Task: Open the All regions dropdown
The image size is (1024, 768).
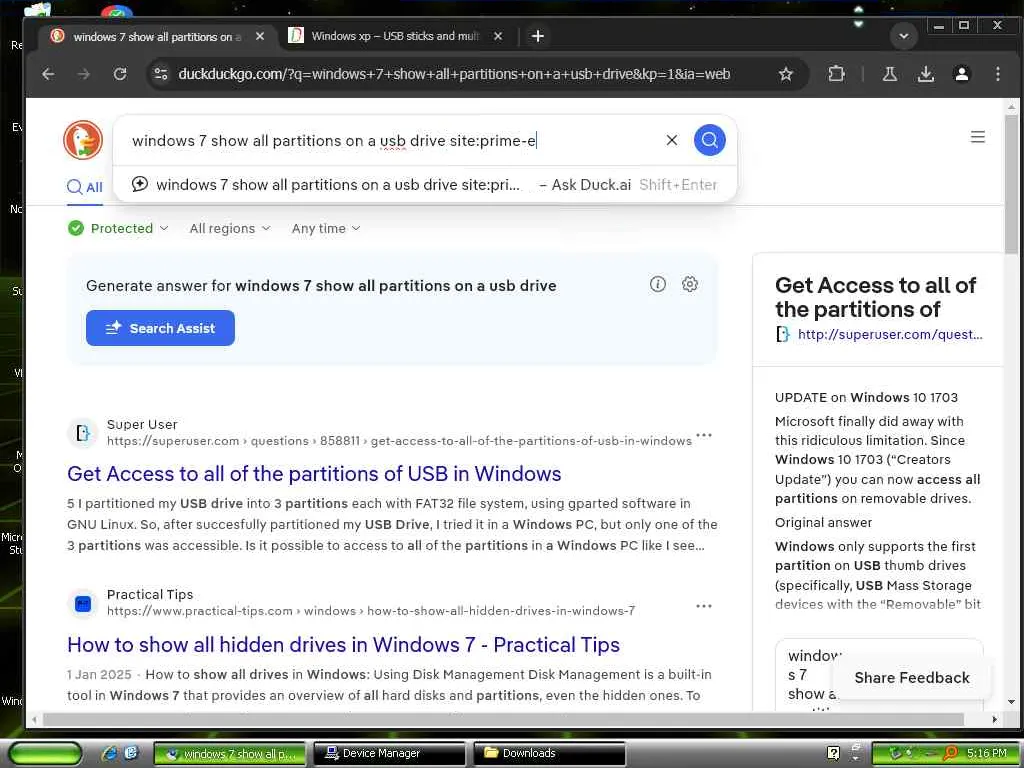Action: (229, 229)
